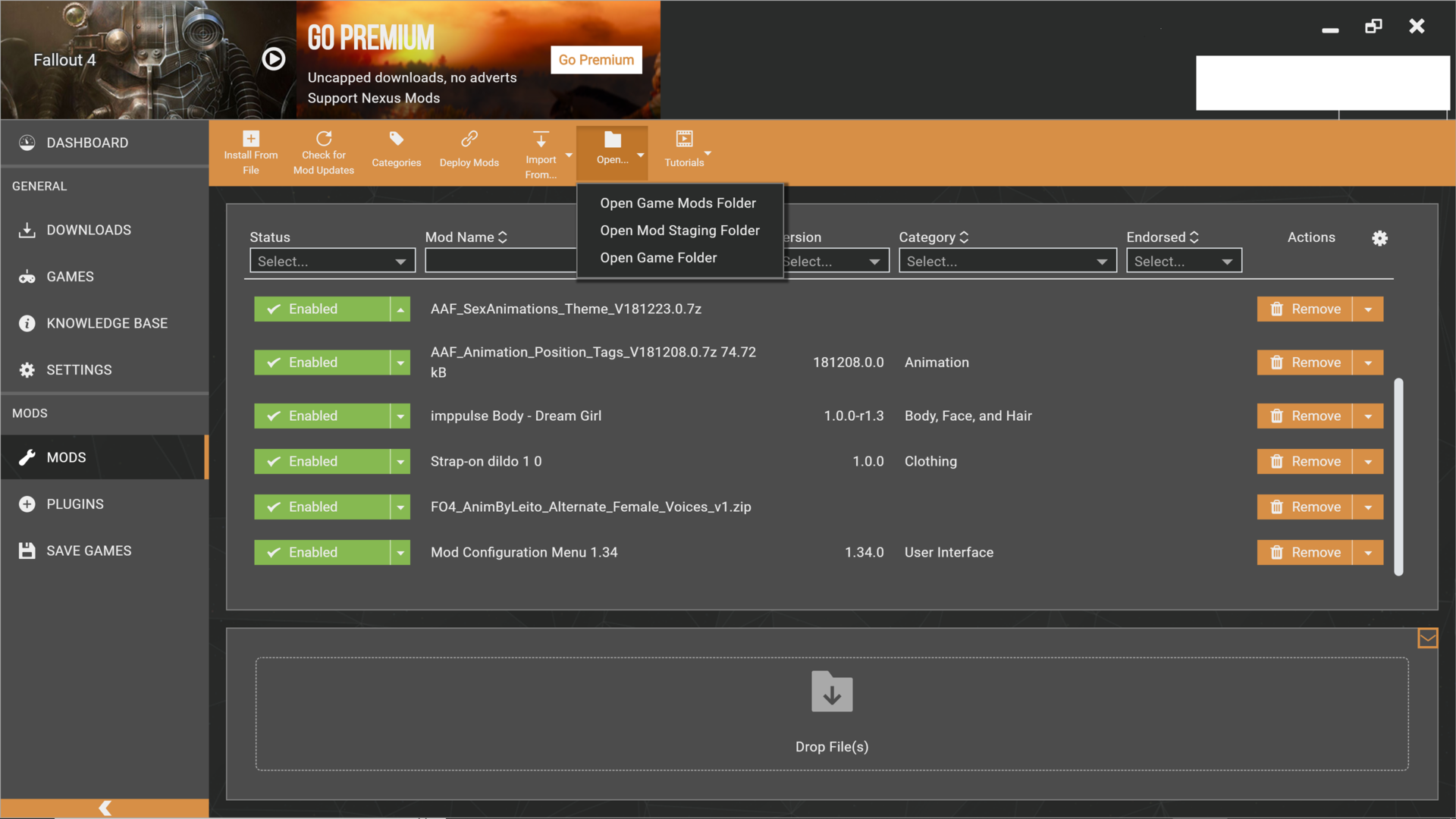Open Save Games section in sidebar
Image resolution: width=1456 pixels, height=819 pixels.
tap(105, 551)
